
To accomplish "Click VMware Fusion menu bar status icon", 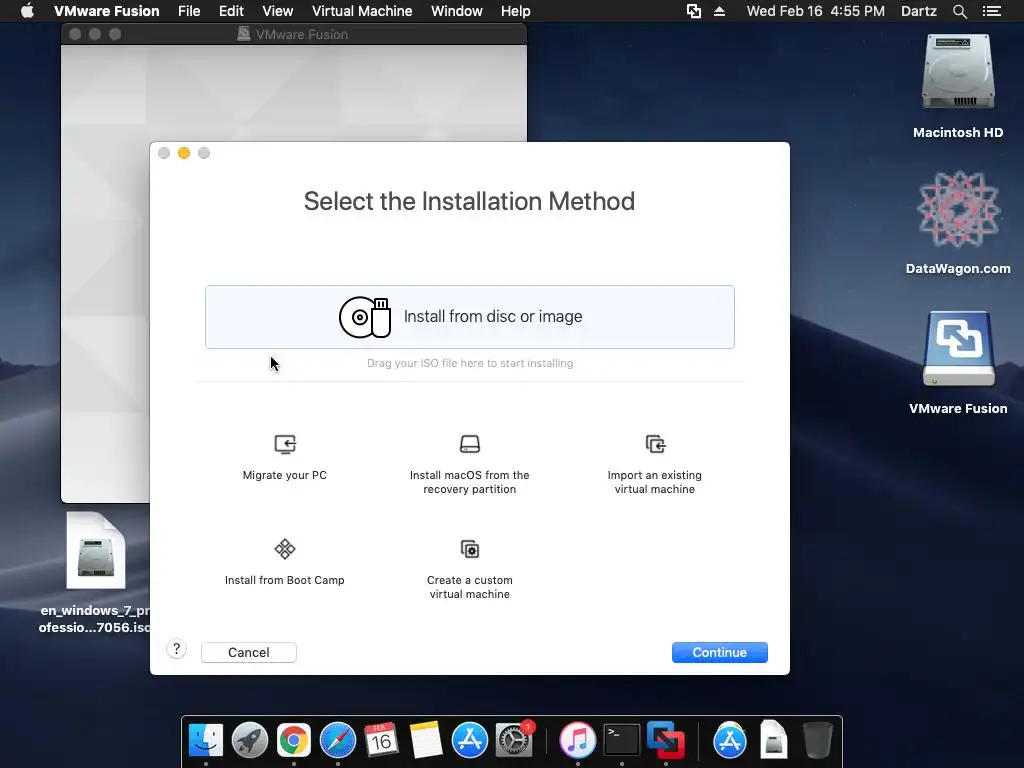I will 694,11.
